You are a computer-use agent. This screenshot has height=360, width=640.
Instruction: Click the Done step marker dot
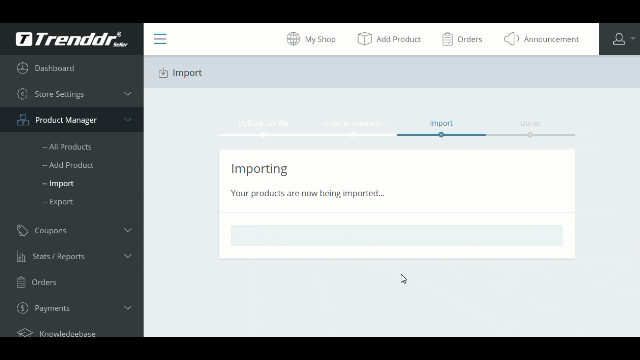click(530, 135)
